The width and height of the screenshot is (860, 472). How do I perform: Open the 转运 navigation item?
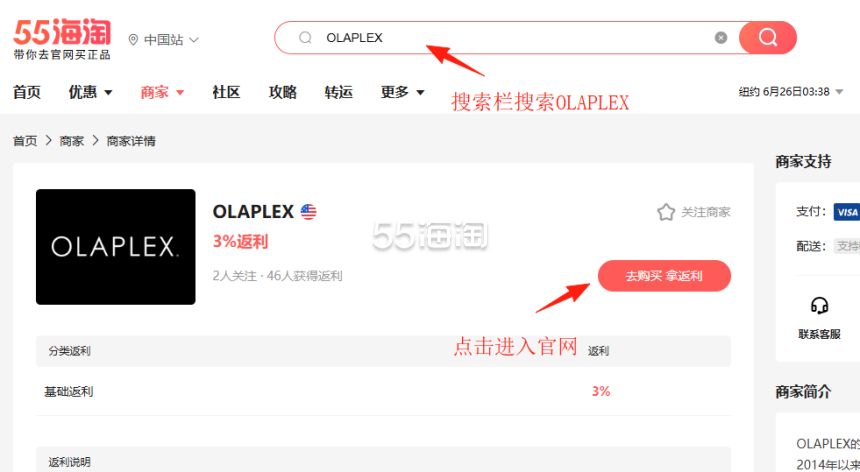click(338, 92)
